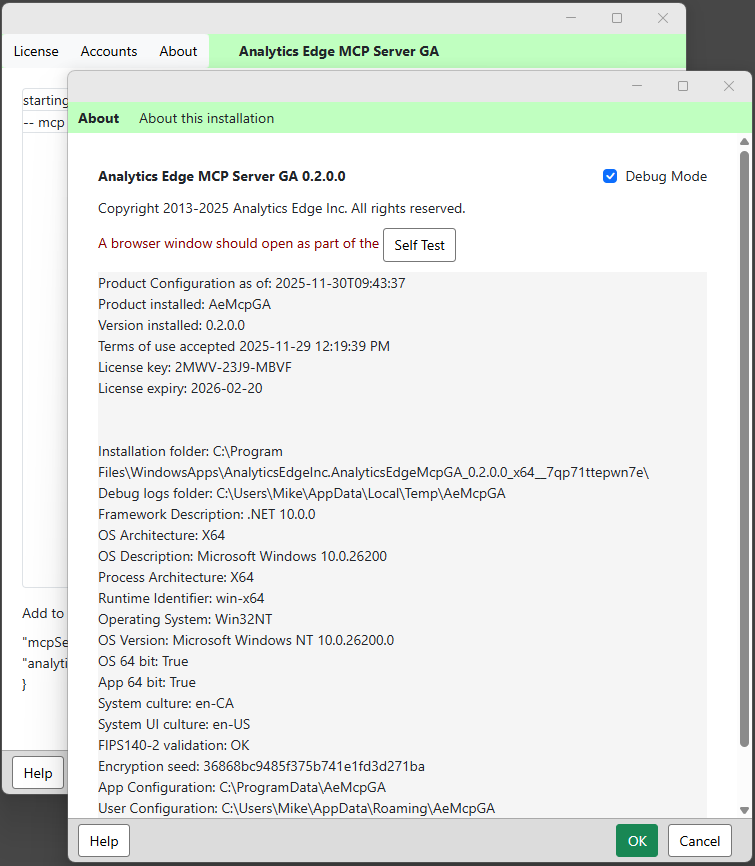Open the Accounts menu

pos(109,51)
